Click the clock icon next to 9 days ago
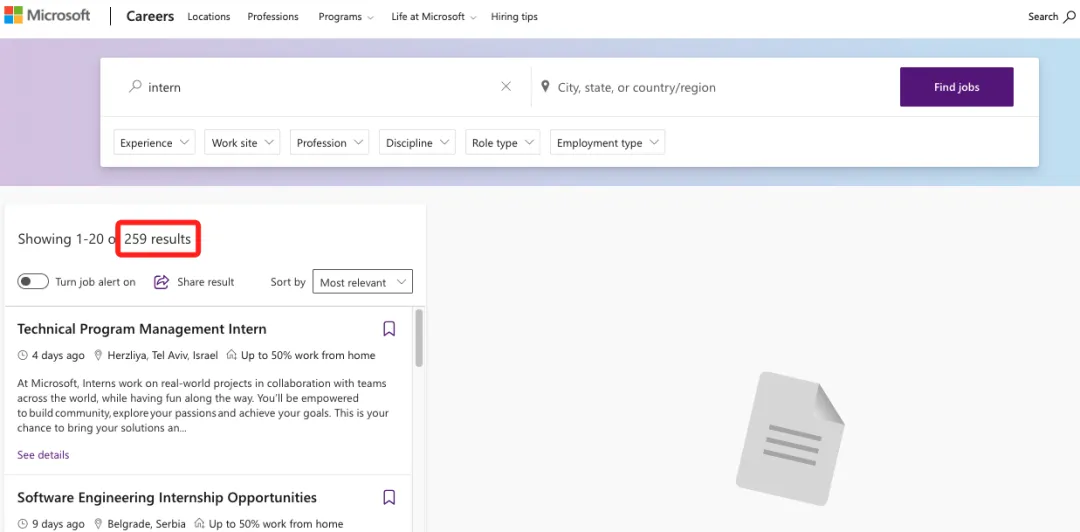The width and height of the screenshot is (1080, 532). pyautogui.click(x=23, y=524)
